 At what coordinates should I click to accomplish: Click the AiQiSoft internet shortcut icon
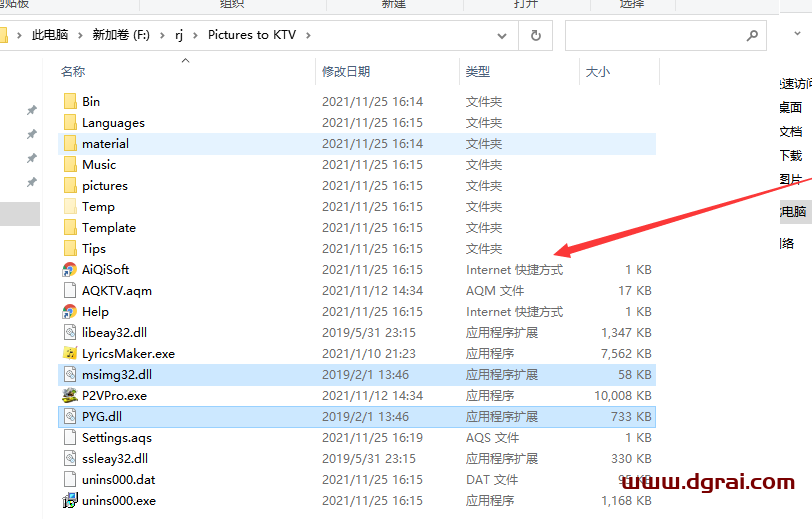coord(69,269)
